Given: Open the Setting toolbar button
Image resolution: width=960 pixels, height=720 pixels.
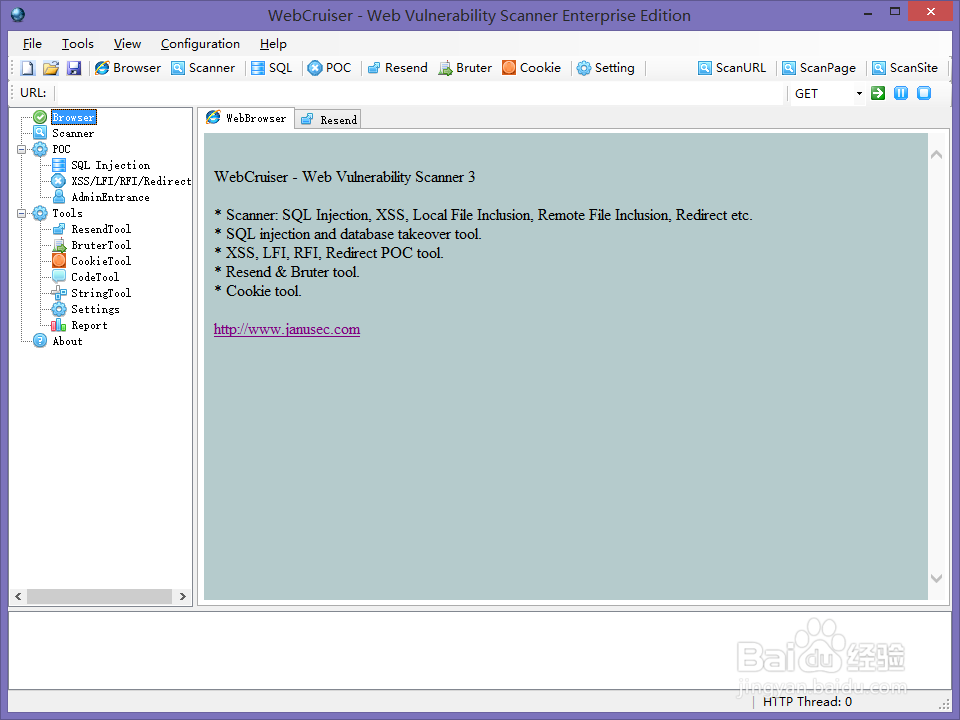Looking at the screenshot, I should coord(606,68).
